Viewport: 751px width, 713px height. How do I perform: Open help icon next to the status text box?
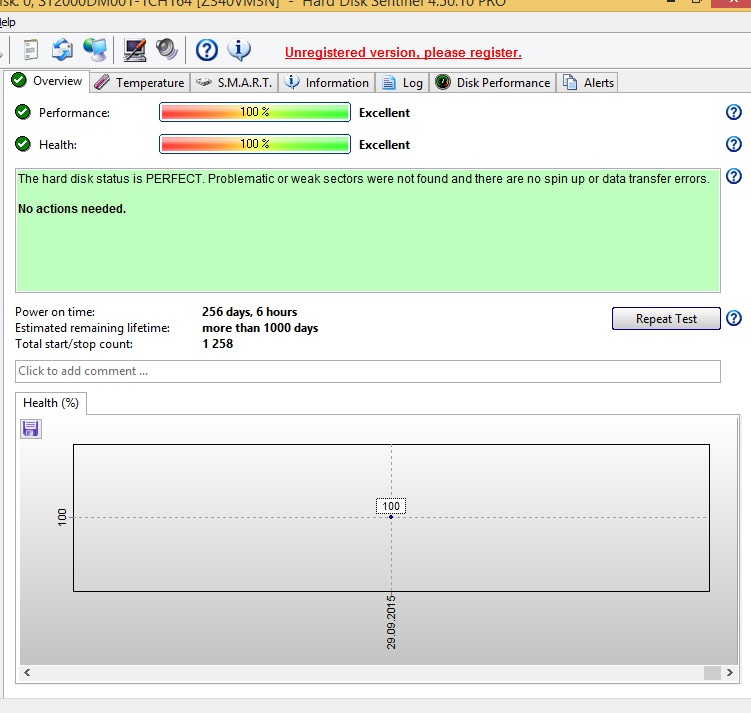733,177
